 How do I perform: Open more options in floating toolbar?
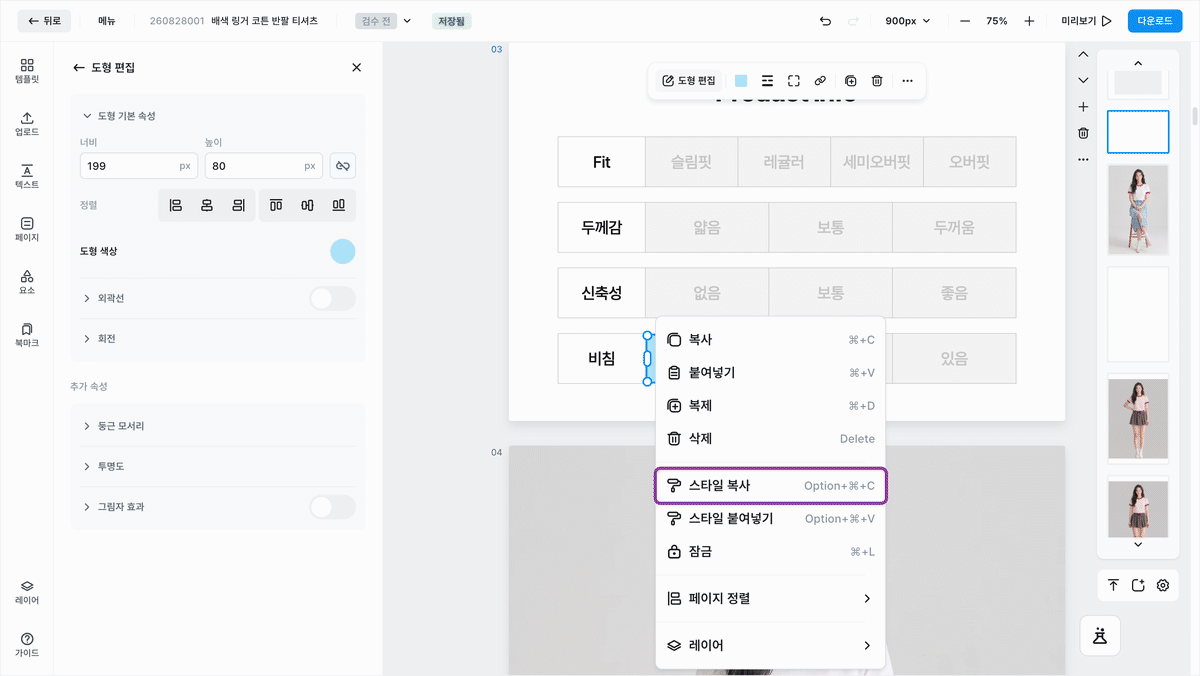907,81
